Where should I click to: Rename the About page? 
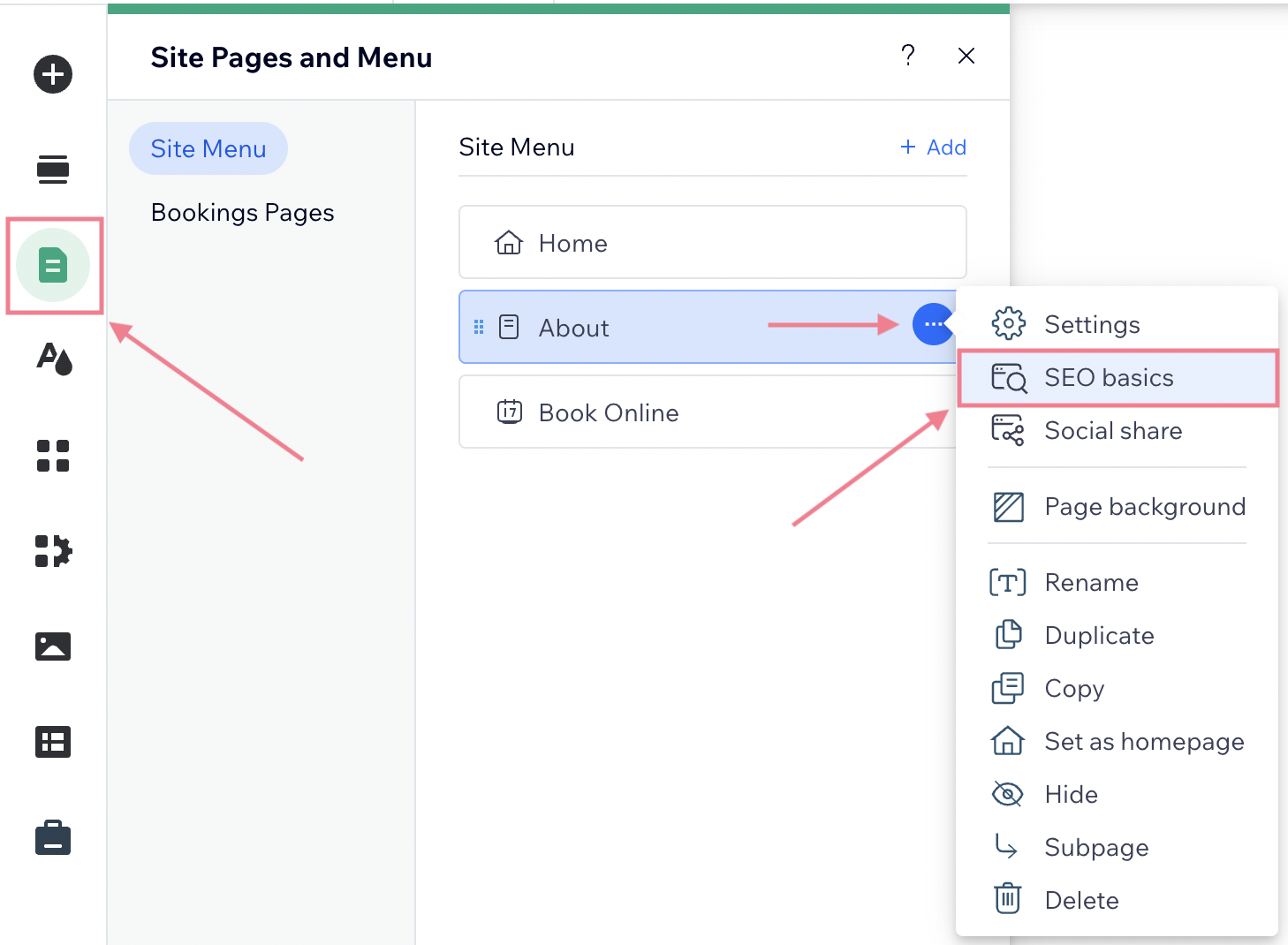1091,582
